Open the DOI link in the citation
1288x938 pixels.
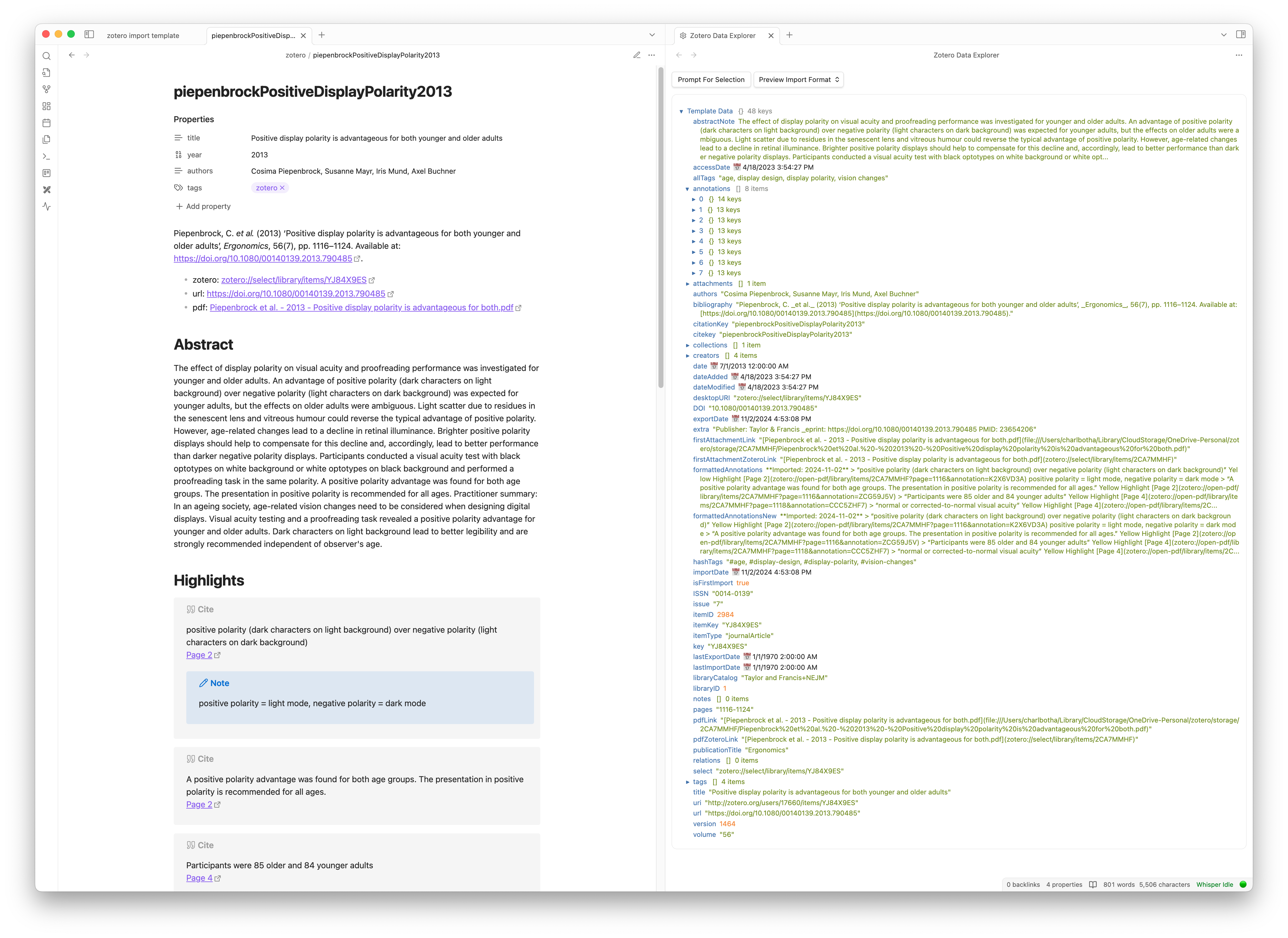click(x=263, y=258)
